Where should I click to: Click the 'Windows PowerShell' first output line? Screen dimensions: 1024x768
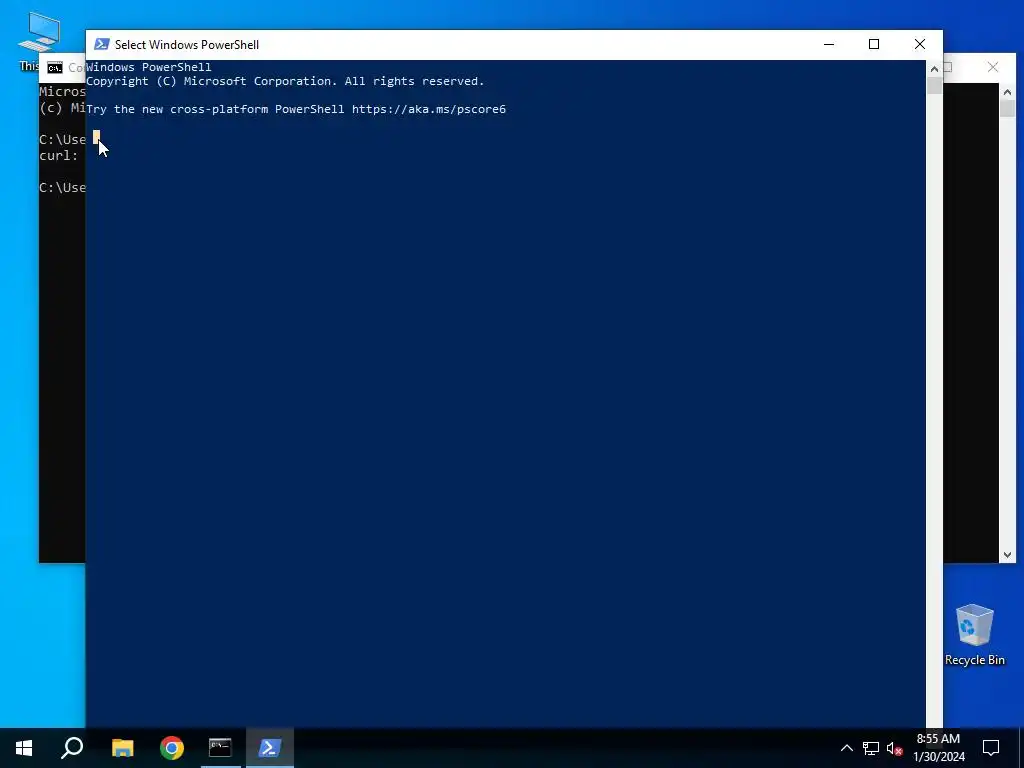coord(149,67)
